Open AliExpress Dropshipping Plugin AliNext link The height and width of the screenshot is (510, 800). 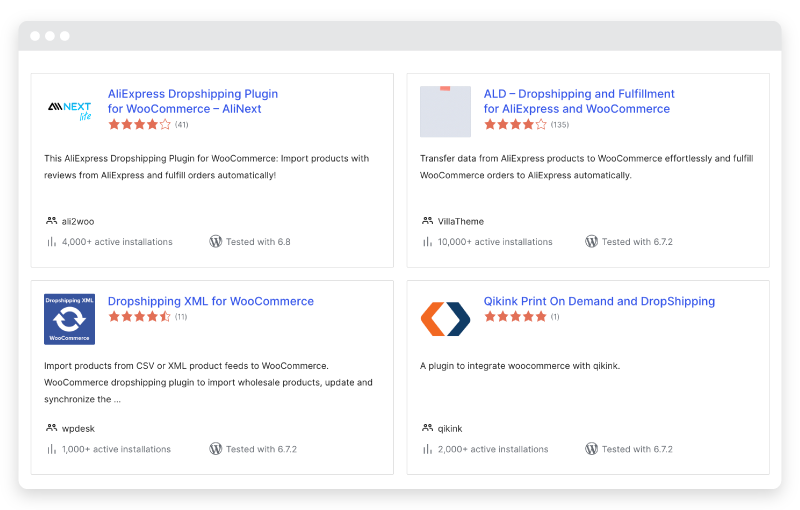coord(193,101)
